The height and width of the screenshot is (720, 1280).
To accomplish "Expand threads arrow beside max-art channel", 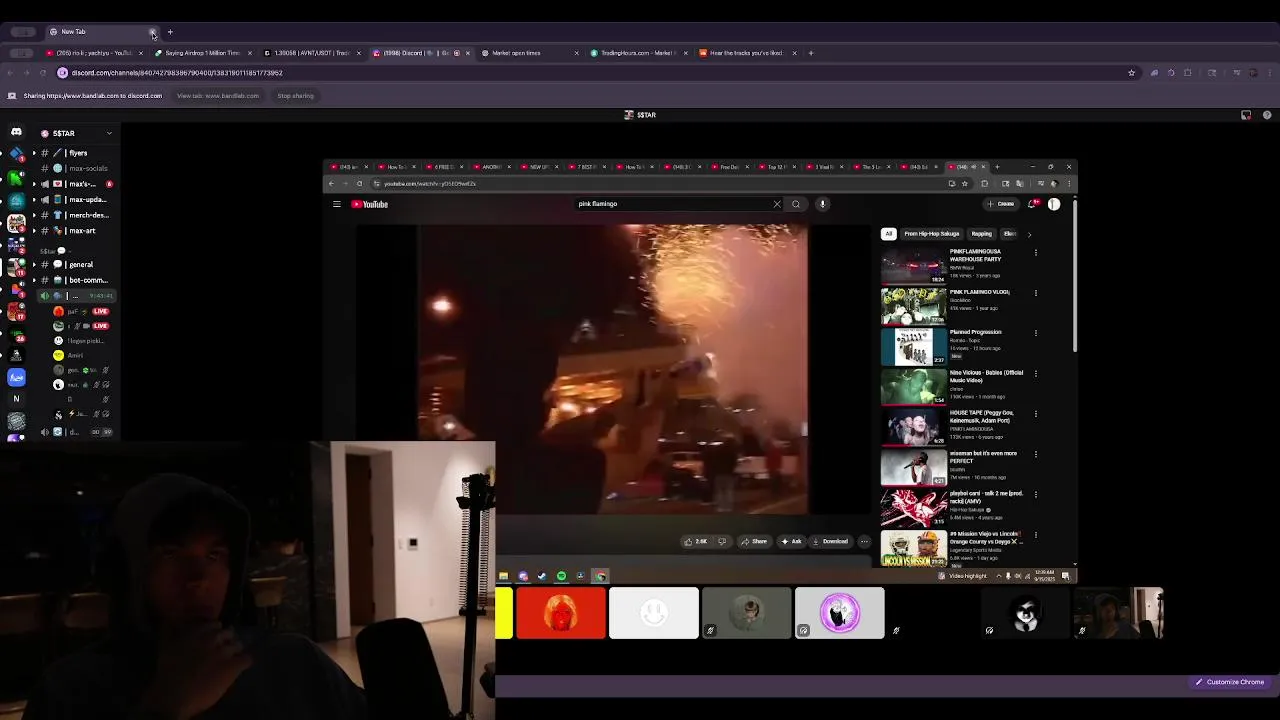I will point(34,230).
